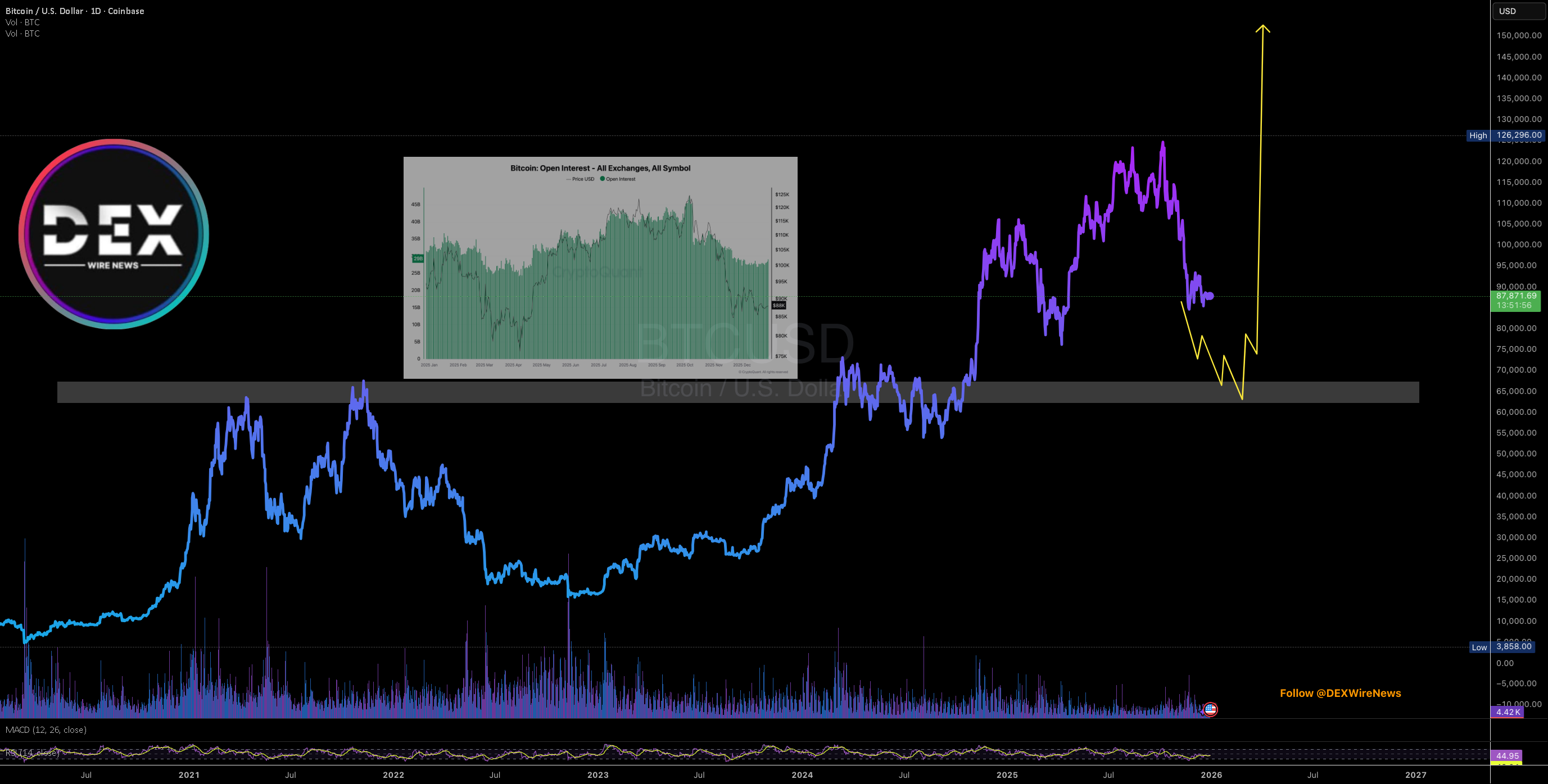1548x784 pixels.
Task: Click the 2027 label on the time axis
Action: point(1416,775)
